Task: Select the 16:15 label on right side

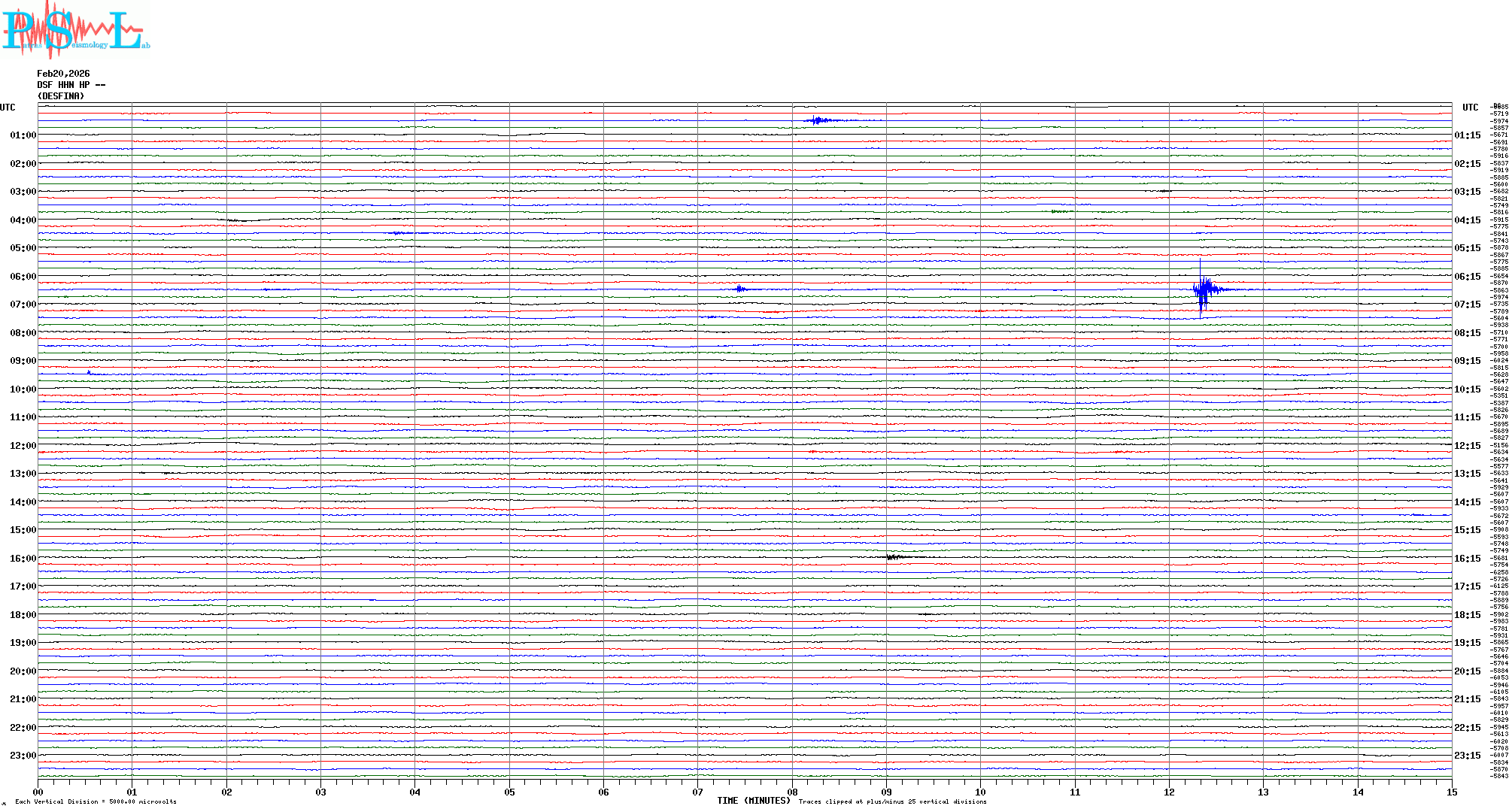Action: click(x=1467, y=559)
